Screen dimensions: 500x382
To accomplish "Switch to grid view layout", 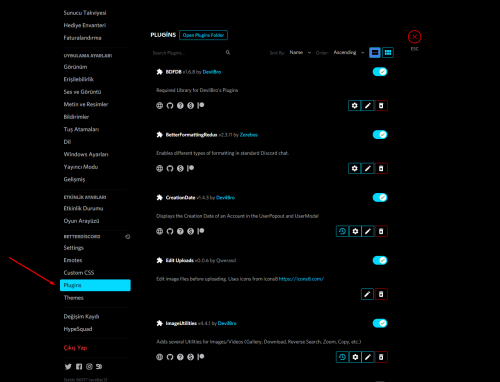I will pyautogui.click(x=388, y=52).
